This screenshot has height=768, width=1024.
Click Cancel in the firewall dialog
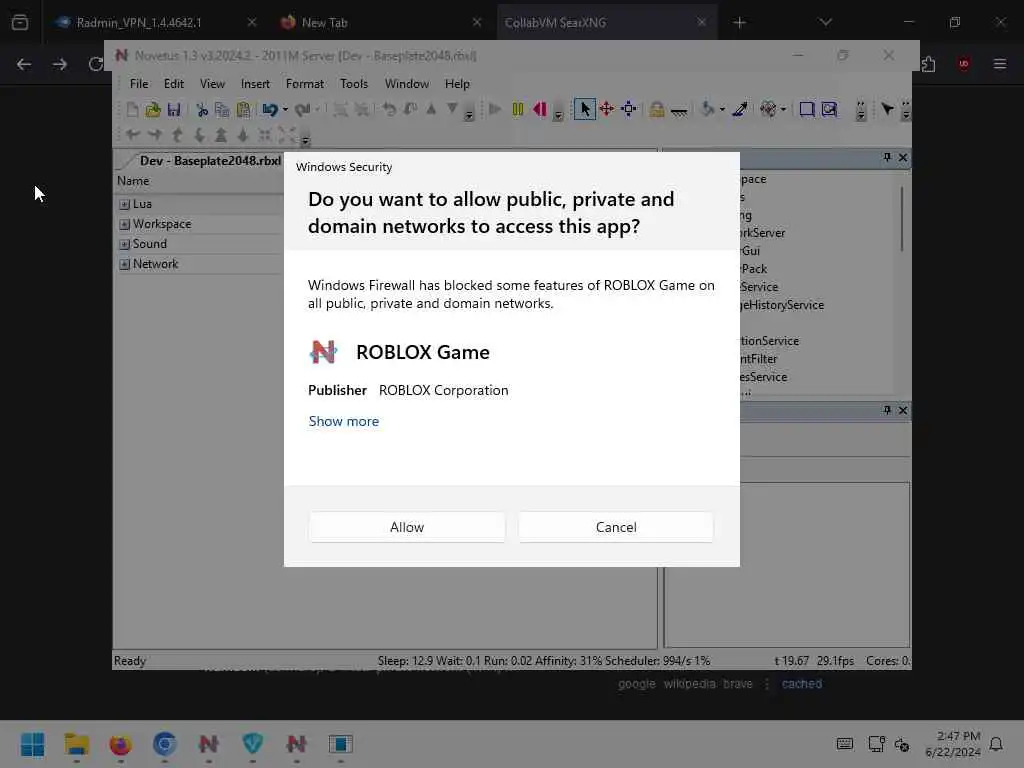point(616,527)
